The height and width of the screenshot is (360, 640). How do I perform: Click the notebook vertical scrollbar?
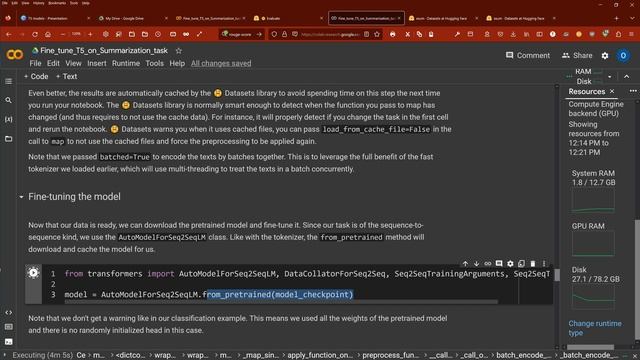(x=557, y=275)
